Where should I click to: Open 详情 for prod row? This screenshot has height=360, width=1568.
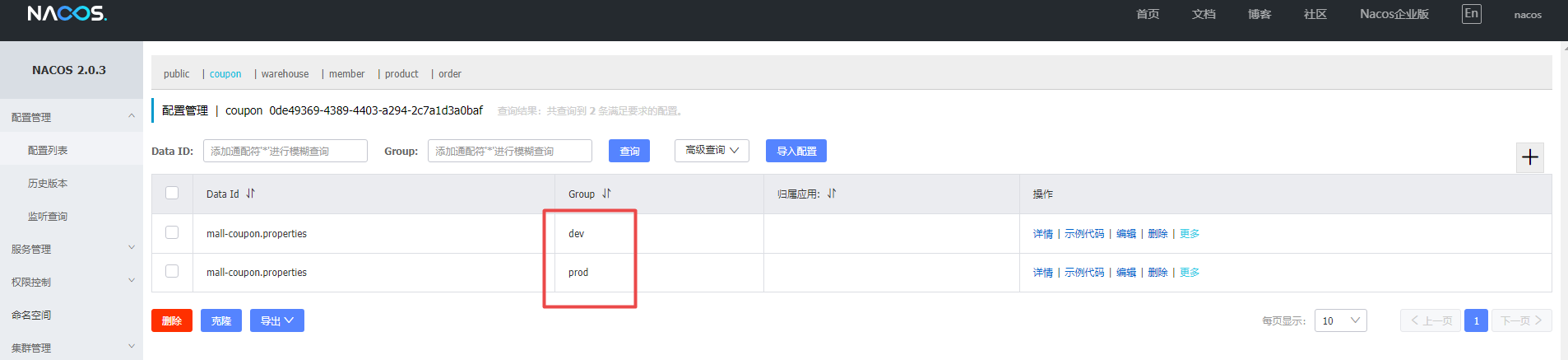click(1043, 273)
